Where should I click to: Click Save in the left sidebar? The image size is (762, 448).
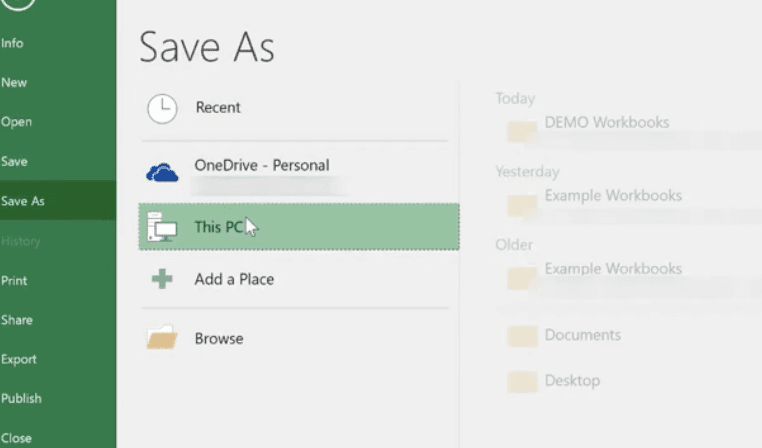15,161
